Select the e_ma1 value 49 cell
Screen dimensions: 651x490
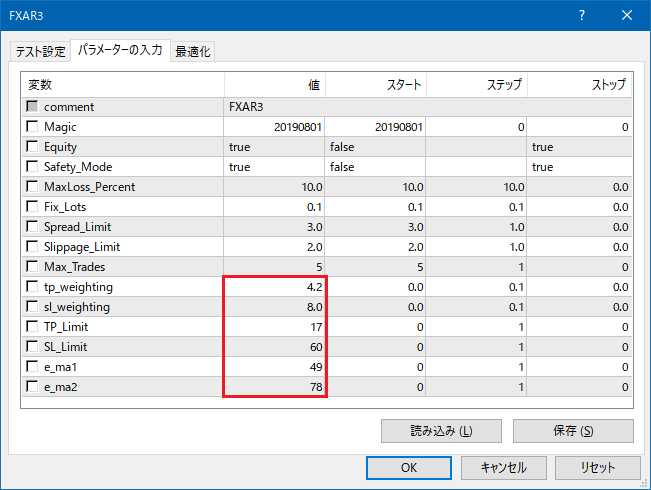[274, 367]
